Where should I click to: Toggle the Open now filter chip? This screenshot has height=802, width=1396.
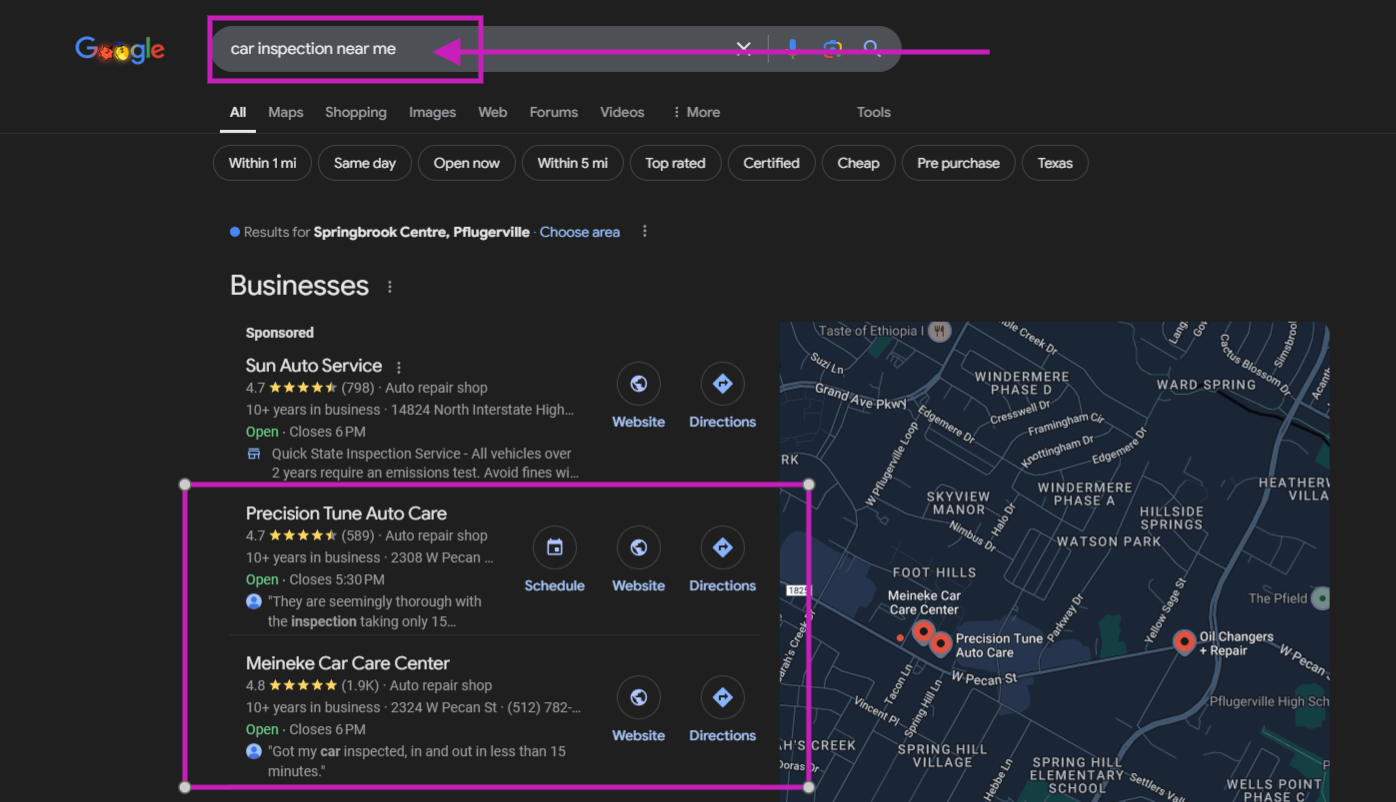coord(466,163)
